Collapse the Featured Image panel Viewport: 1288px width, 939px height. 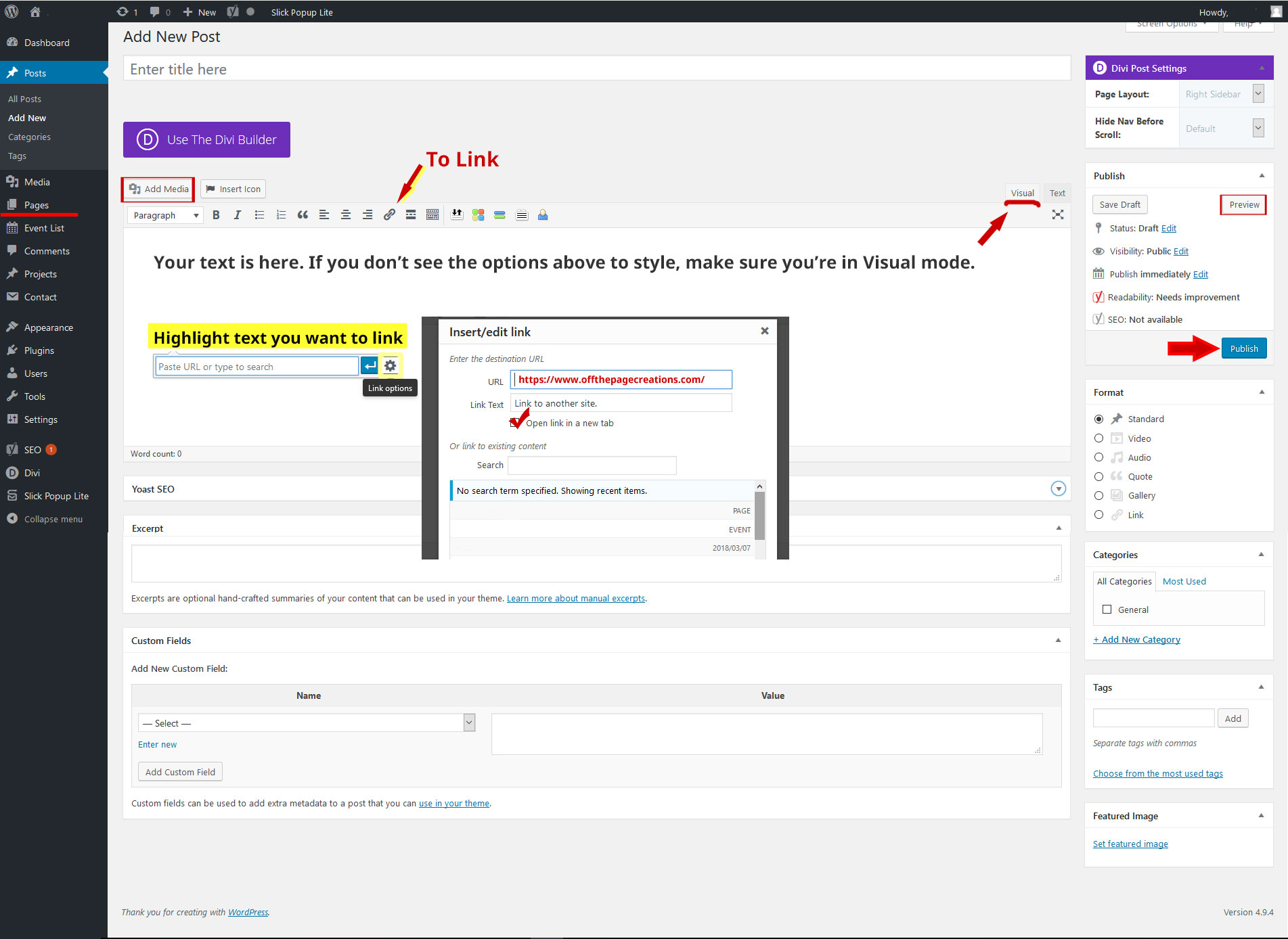tap(1262, 815)
